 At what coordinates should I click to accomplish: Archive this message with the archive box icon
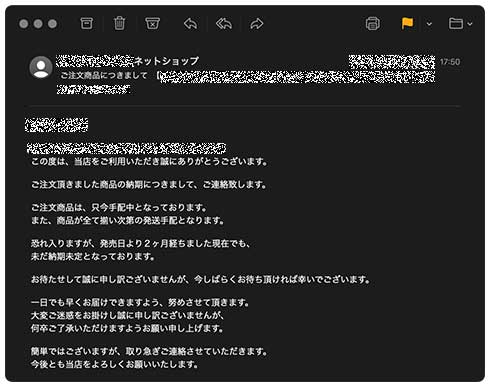pos(87,24)
